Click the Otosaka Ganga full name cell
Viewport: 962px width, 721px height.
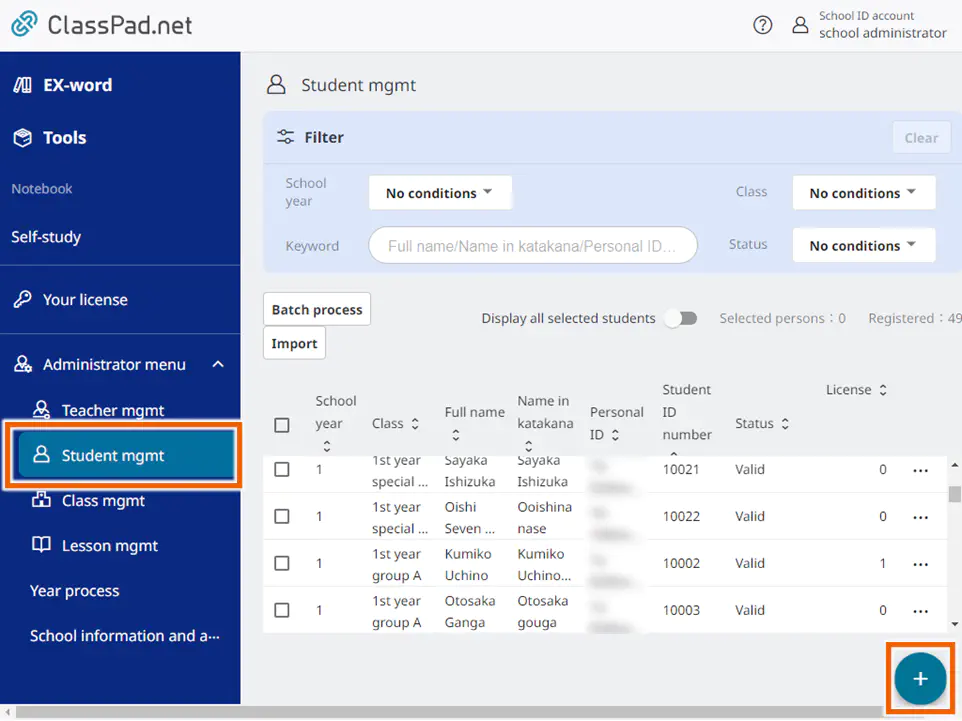click(470, 611)
